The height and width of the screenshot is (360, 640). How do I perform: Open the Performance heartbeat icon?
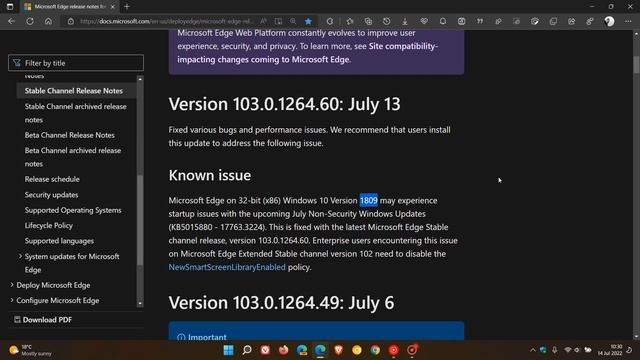(424, 21)
